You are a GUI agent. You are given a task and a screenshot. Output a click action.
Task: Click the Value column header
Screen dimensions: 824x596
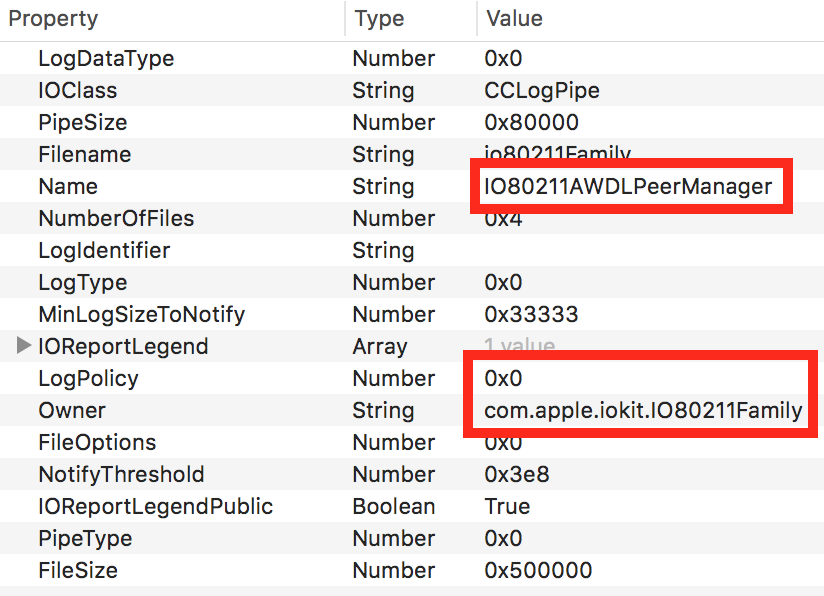pos(514,18)
